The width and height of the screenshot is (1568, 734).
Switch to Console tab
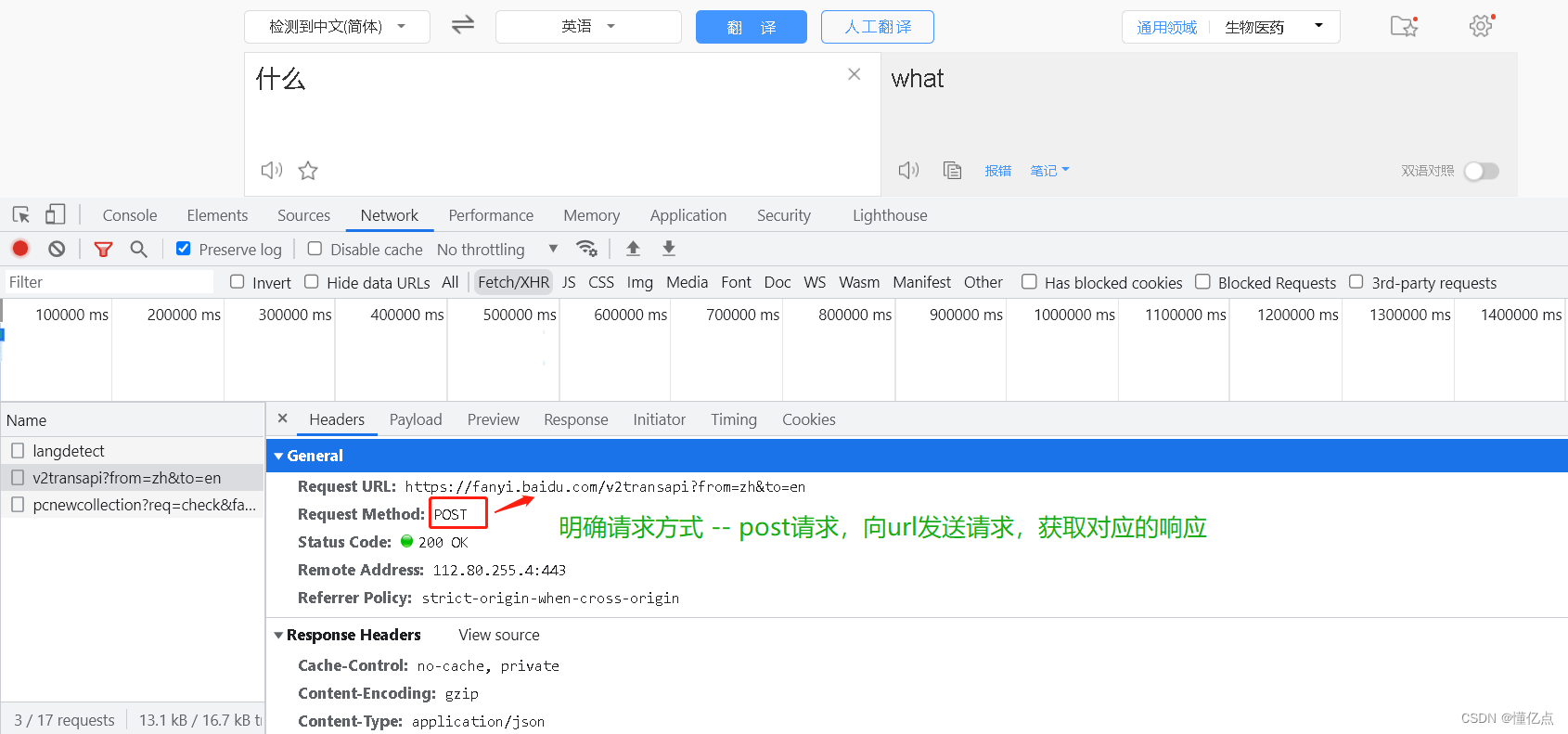tap(130, 215)
